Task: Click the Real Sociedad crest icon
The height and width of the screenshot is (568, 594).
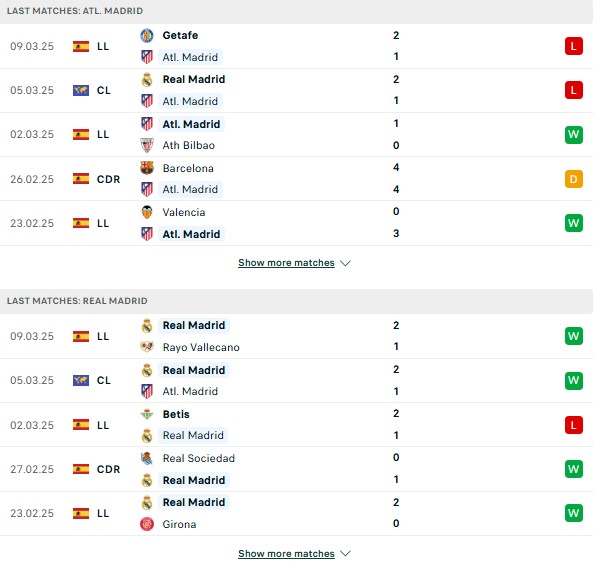Action: (147, 458)
